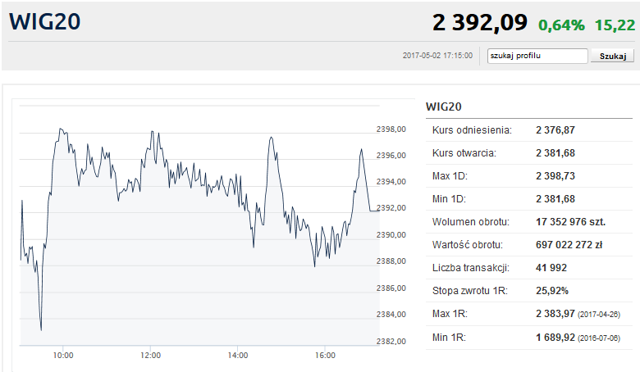Select the Wolumen obrotu row
This screenshot has height=372, width=640.
529,222
